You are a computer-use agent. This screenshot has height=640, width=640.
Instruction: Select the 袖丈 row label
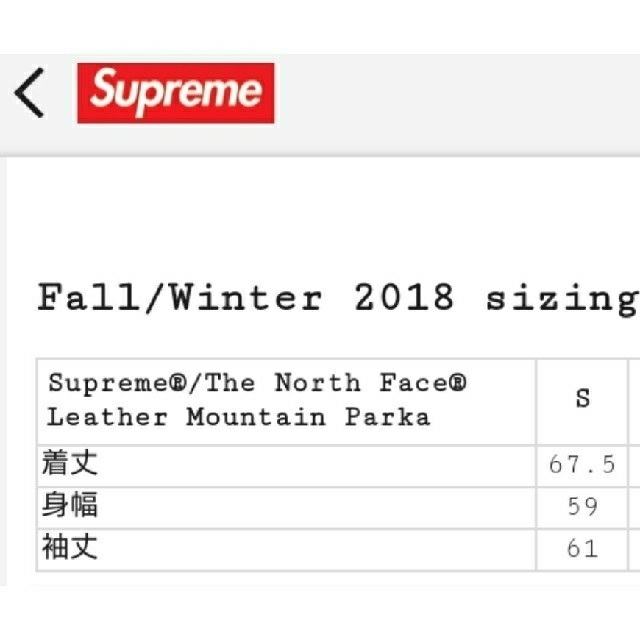[70, 547]
